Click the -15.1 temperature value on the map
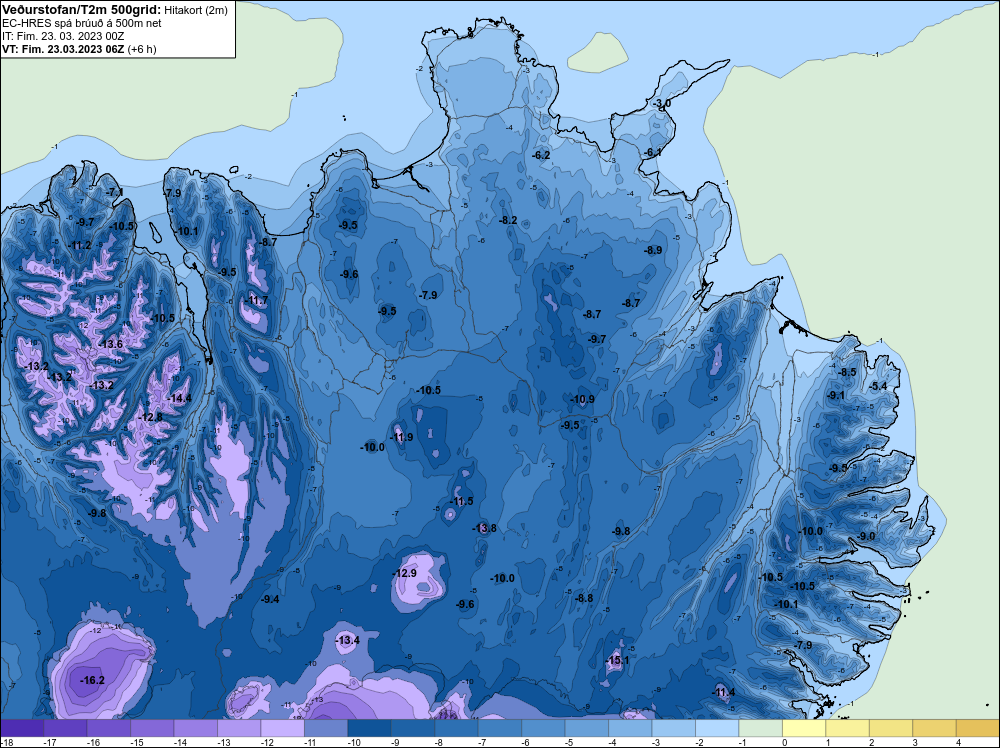Image resolution: width=1000 pixels, height=748 pixels. click(617, 660)
